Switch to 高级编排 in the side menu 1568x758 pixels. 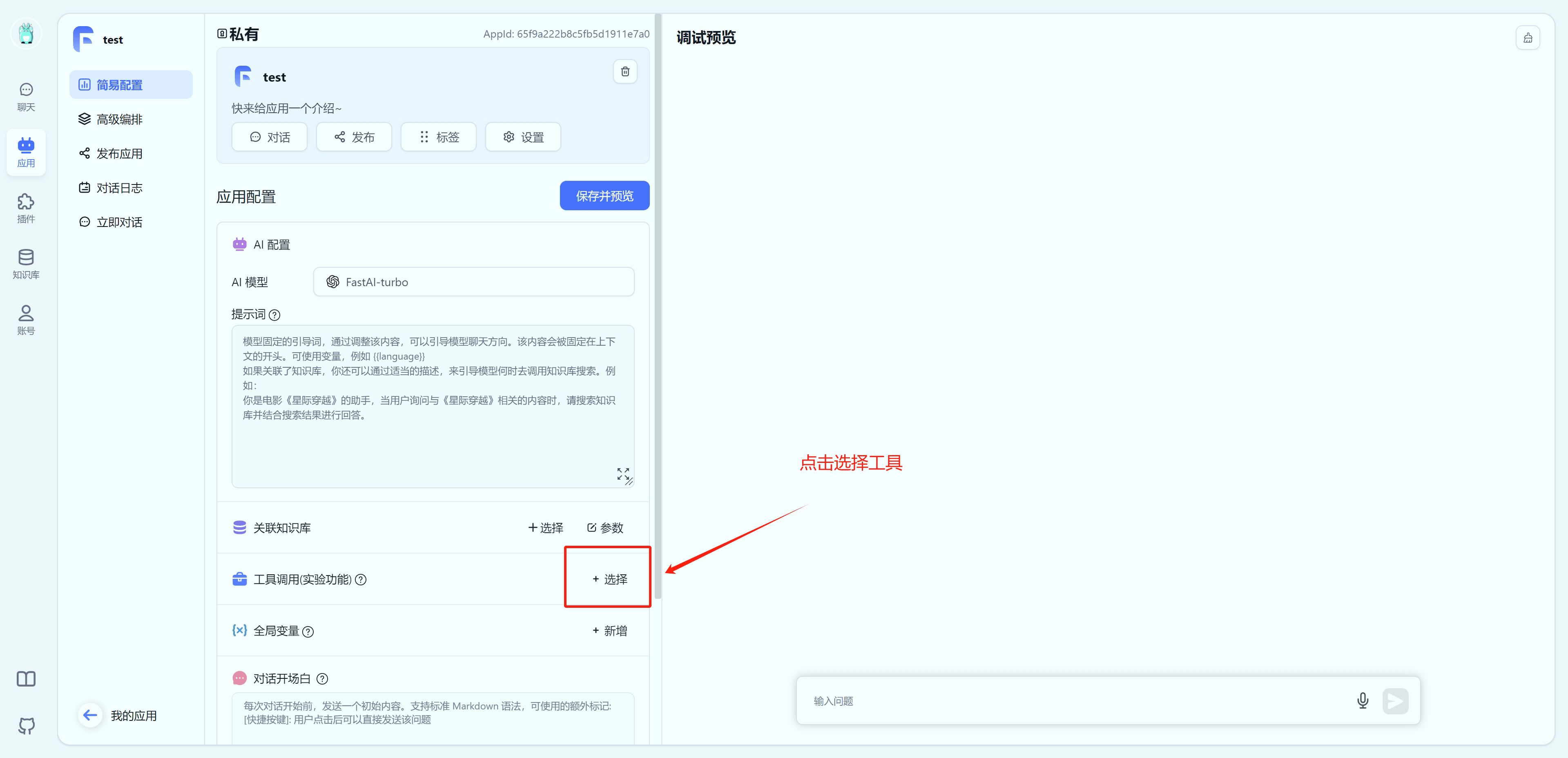[119, 119]
